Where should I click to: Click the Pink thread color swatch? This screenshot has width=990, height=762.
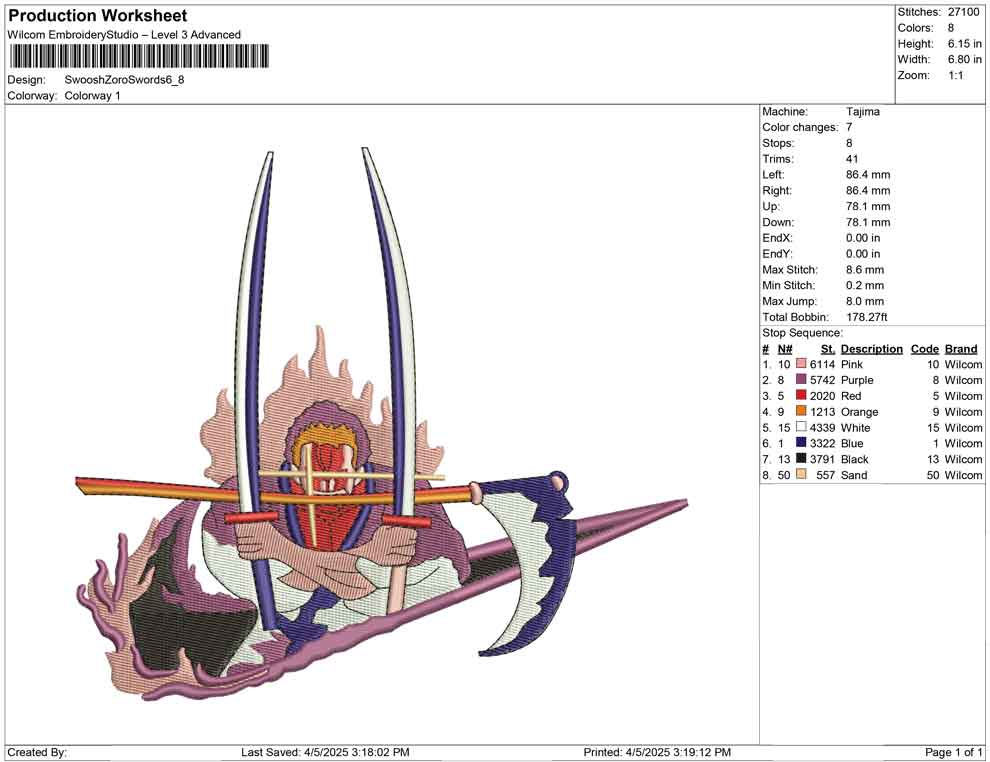[801, 365]
